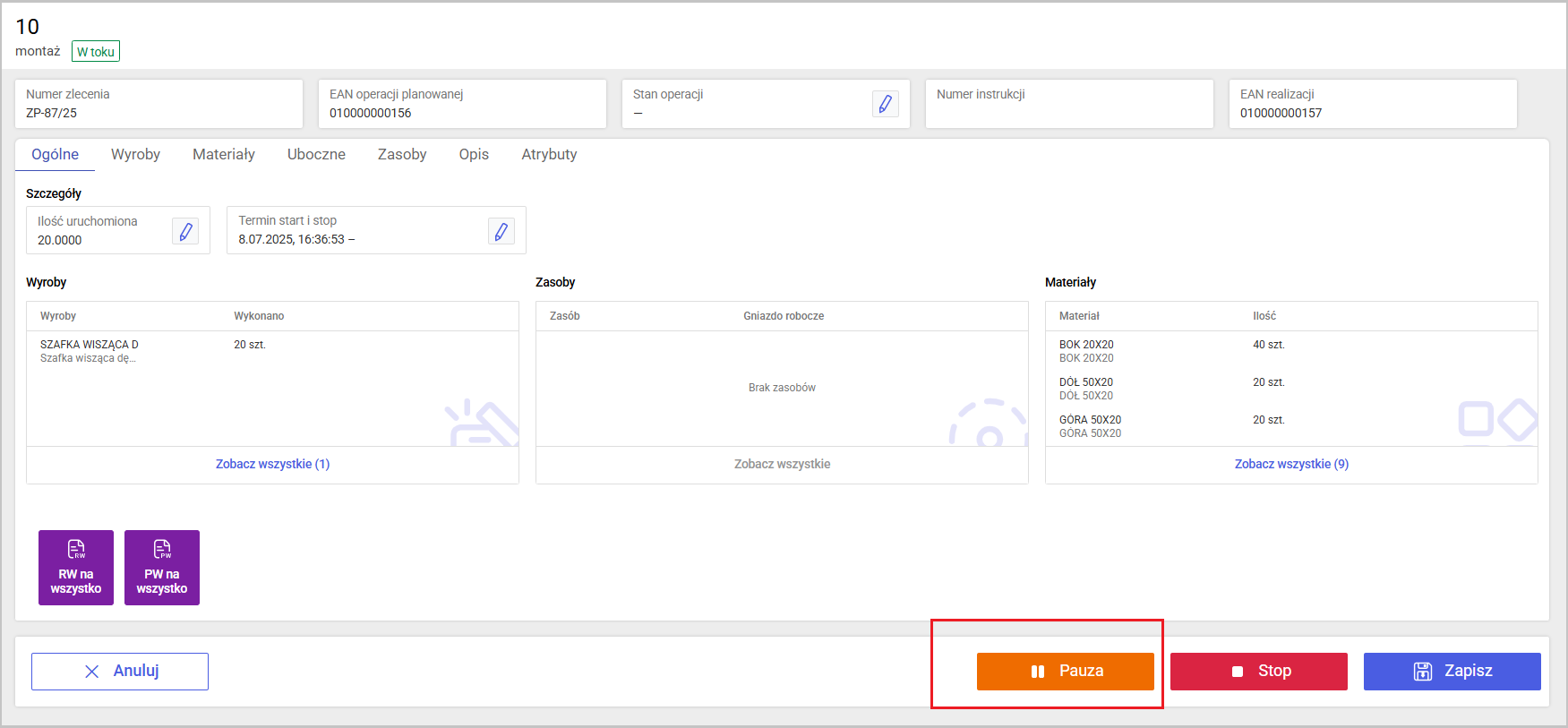1568x728 pixels.
Task: Select the Zasoby tab
Action: 402,154
